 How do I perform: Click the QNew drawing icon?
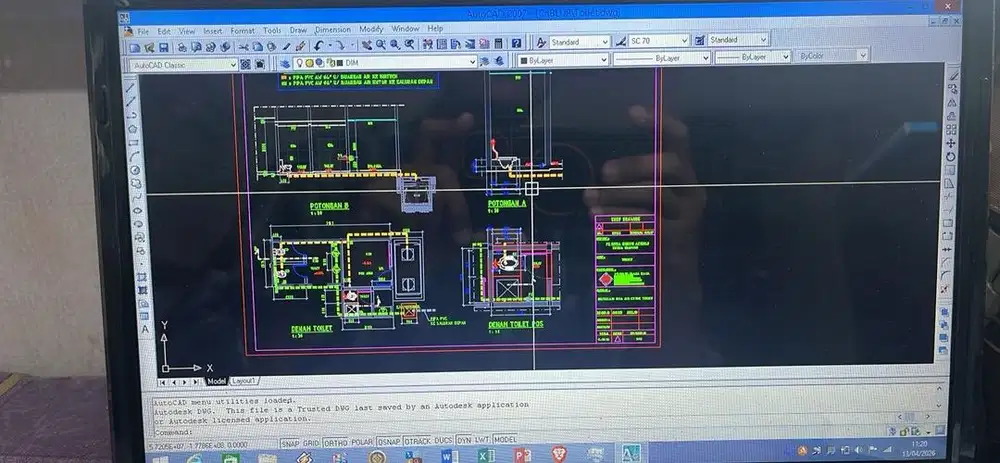coord(135,47)
